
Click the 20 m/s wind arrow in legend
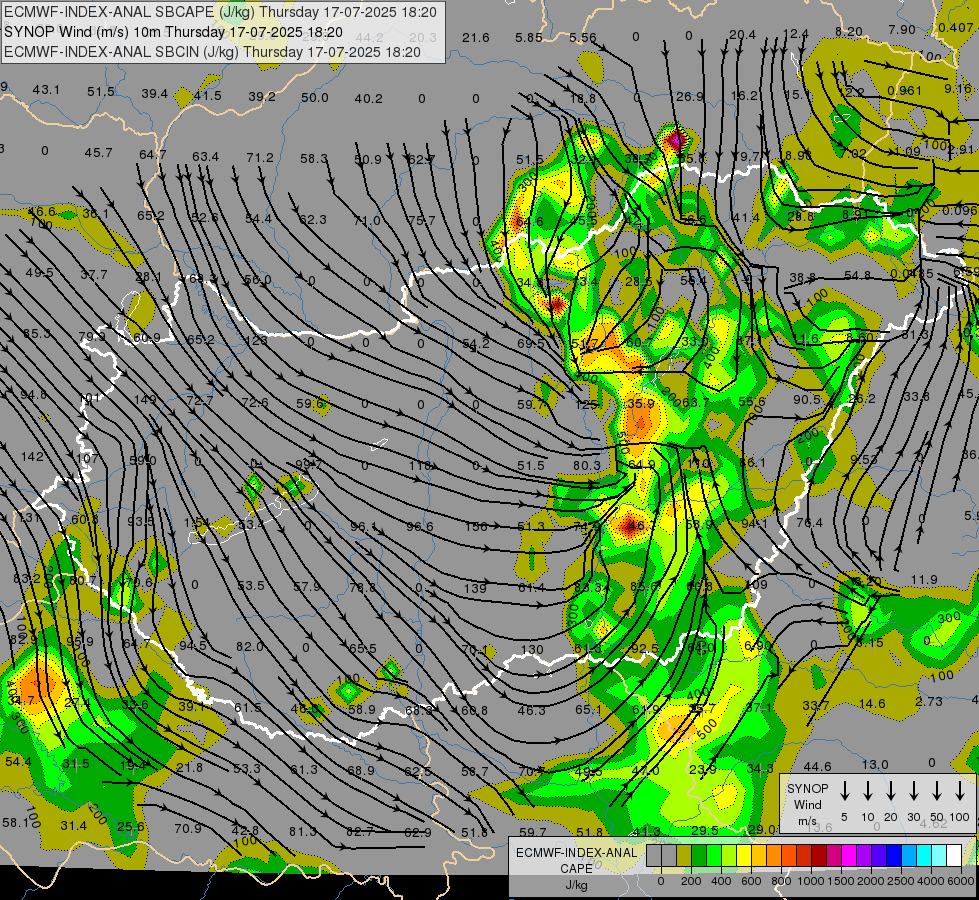pyautogui.click(x=891, y=790)
